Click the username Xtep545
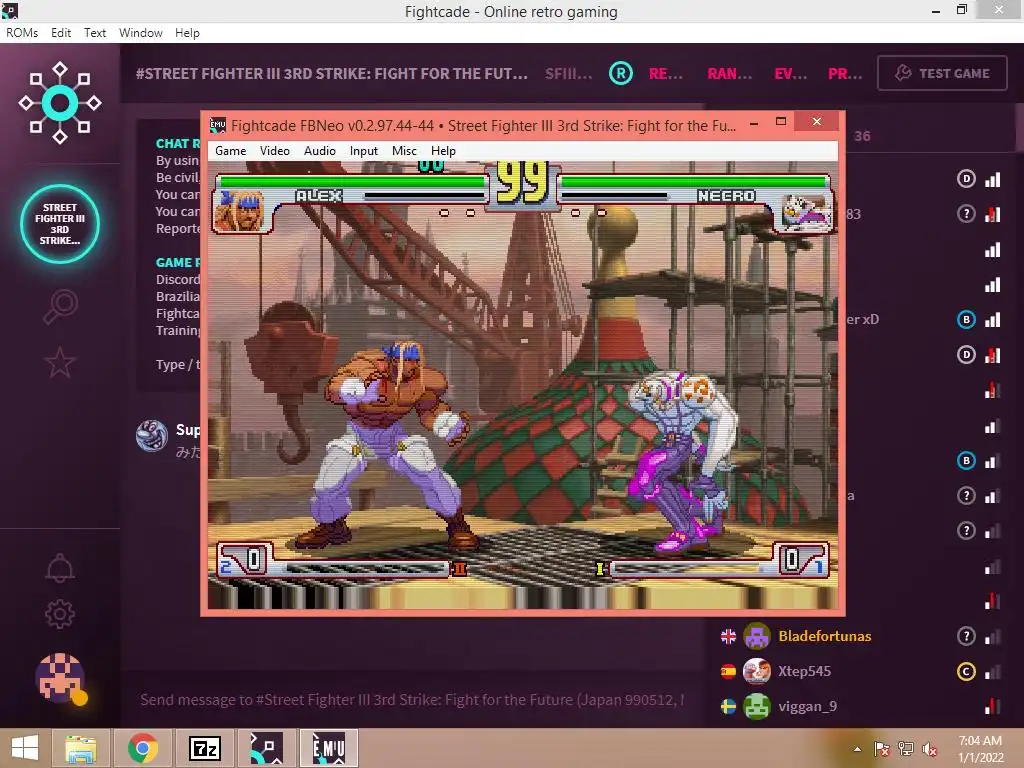The width and height of the screenshot is (1024, 768). click(x=804, y=671)
